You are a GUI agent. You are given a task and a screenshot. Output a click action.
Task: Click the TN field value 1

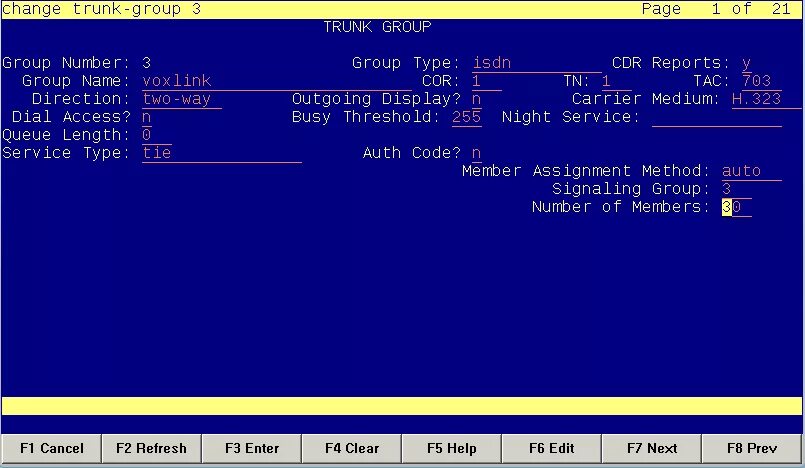[x=616, y=81]
